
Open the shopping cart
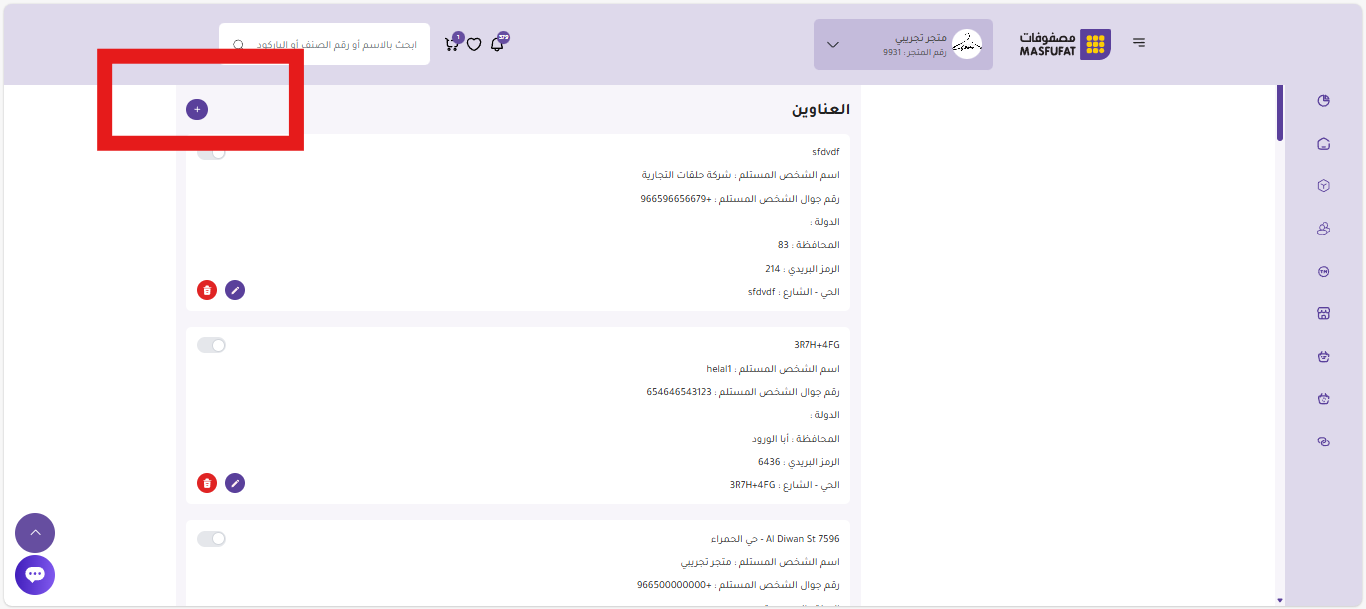(452, 44)
